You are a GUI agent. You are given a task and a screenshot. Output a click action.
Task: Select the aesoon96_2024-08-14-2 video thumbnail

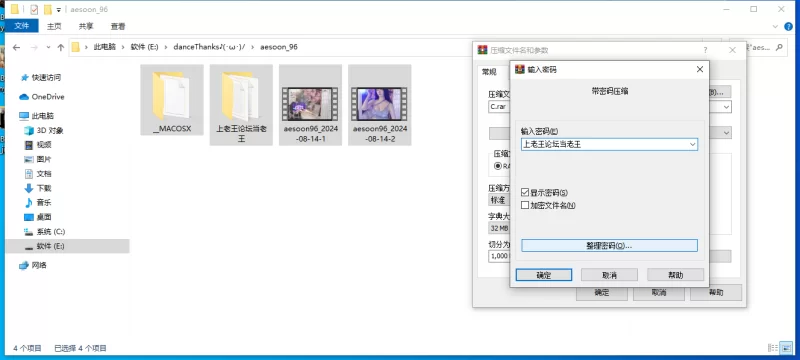(x=380, y=105)
